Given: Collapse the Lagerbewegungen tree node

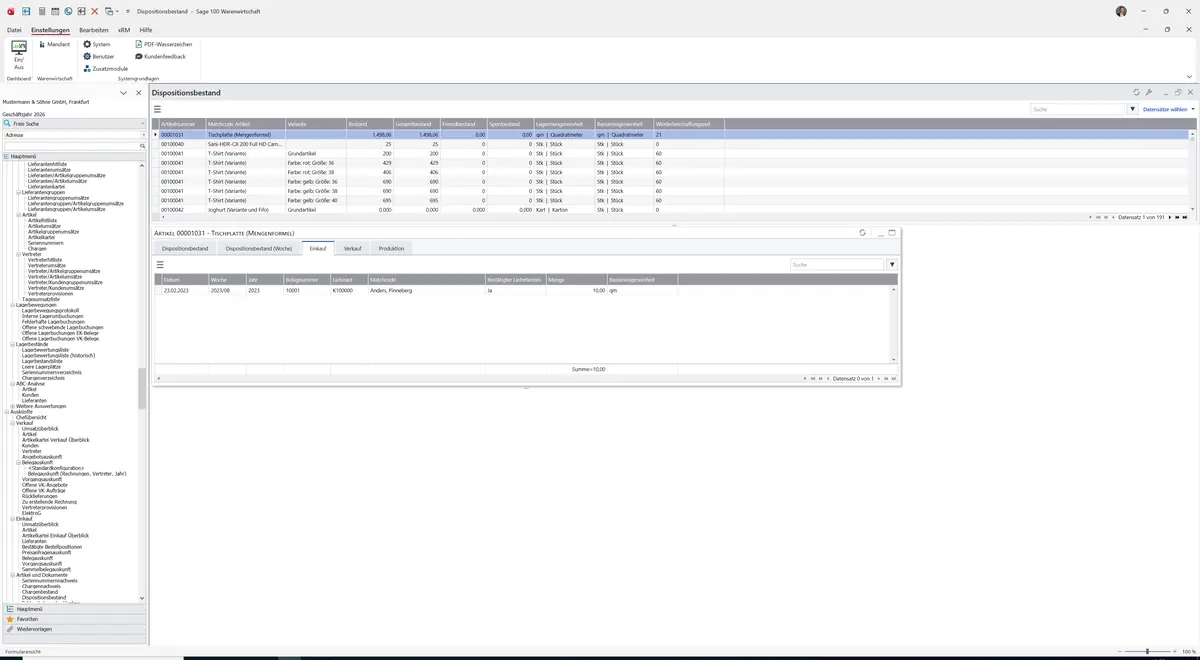Looking at the screenshot, I should [x=13, y=305].
